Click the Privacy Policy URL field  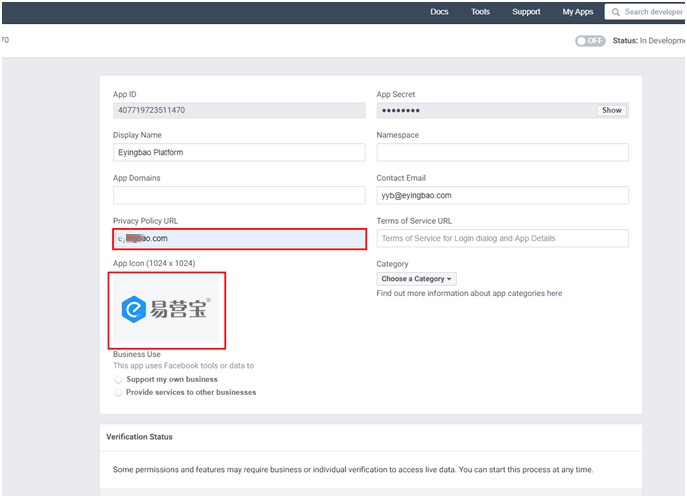tap(239, 238)
